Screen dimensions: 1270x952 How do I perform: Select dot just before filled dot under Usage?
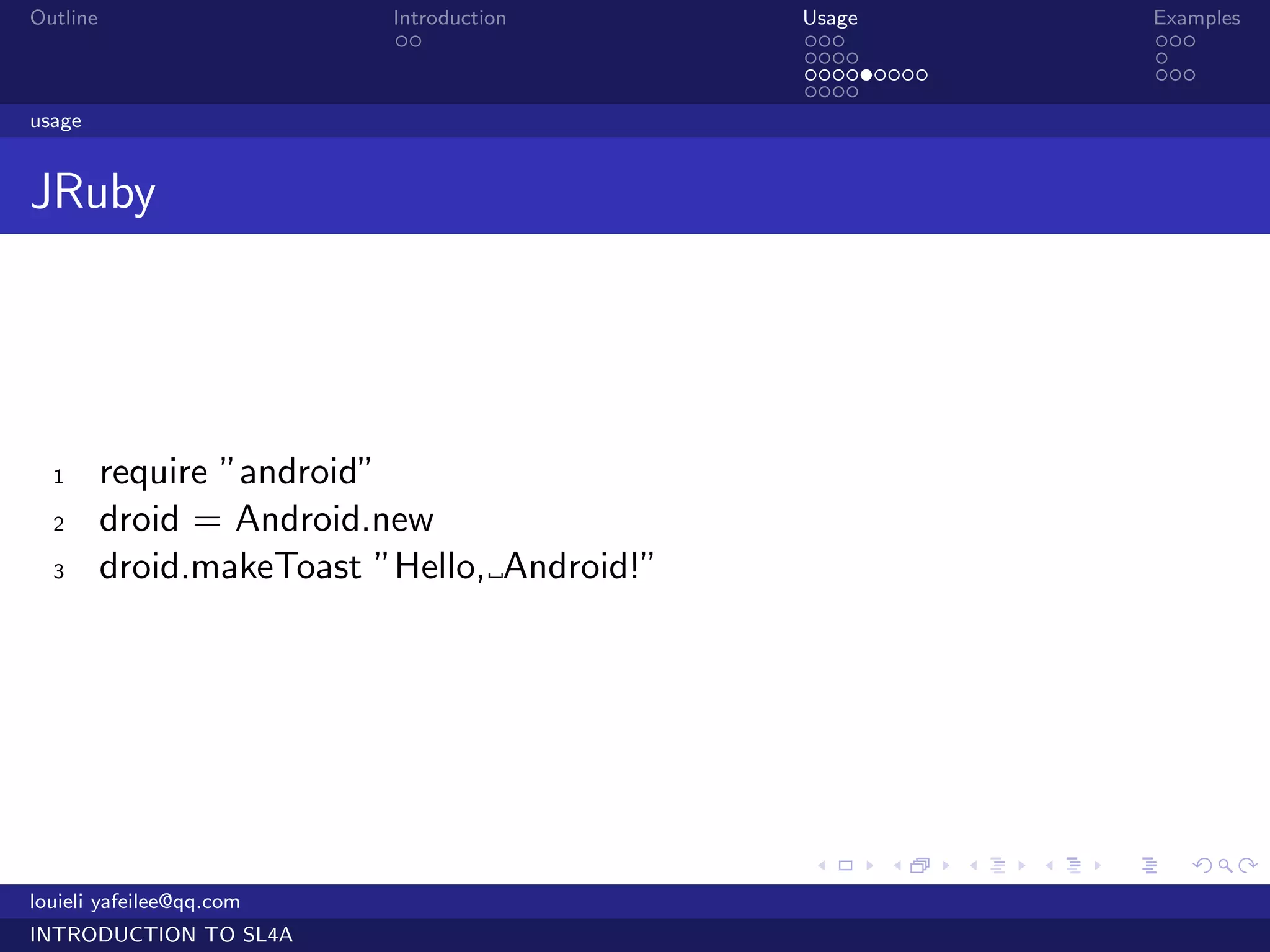point(852,75)
